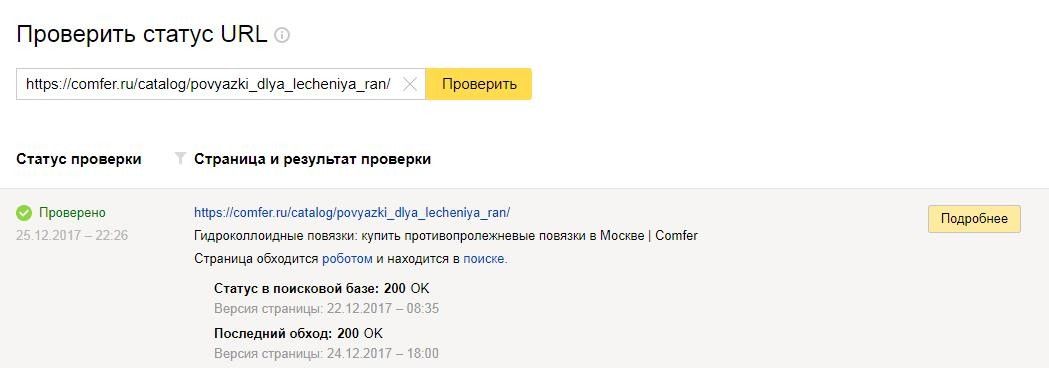Focus the URL input field
The image size is (1049, 368).
[x=209, y=84]
